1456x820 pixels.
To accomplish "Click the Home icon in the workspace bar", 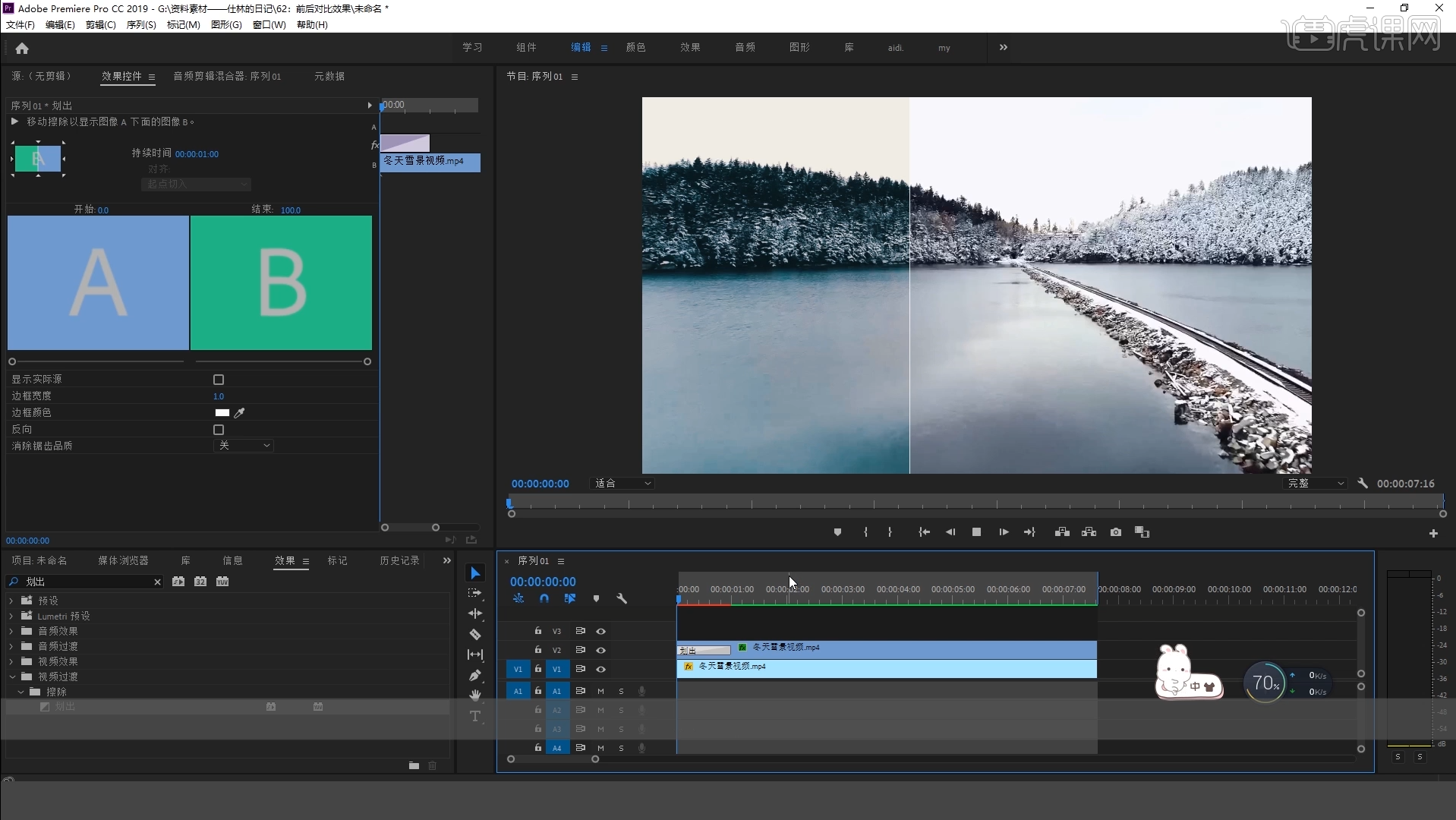I will (22, 49).
